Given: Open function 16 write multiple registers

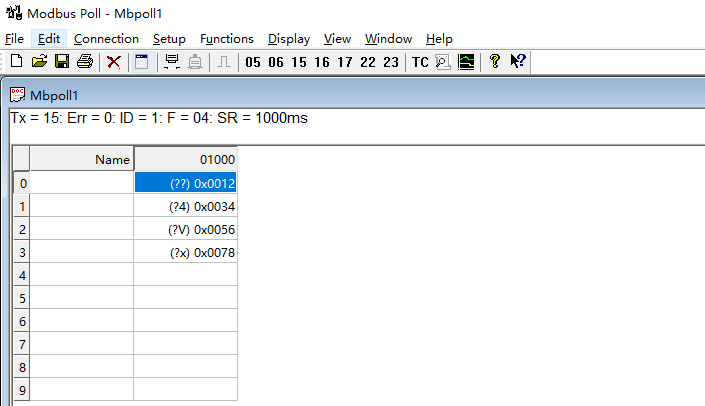Looking at the screenshot, I should [x=321, y=62].
